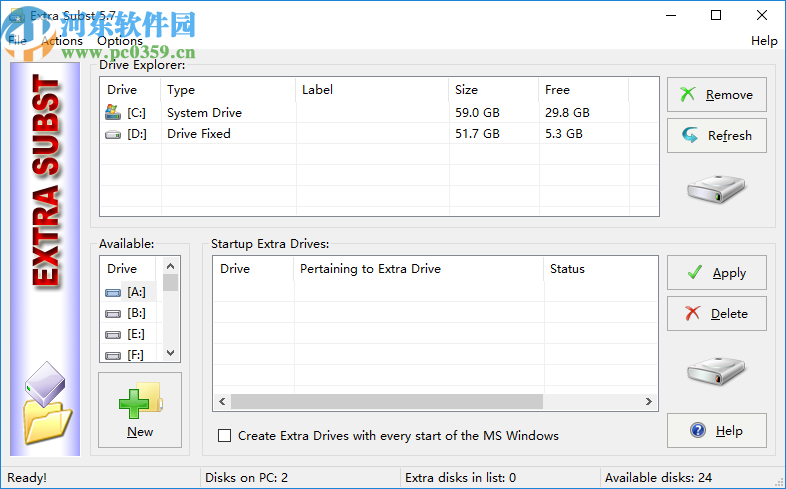Click the 5.3 GB free value
Viewport: 786px width, 489px height.
563,134
